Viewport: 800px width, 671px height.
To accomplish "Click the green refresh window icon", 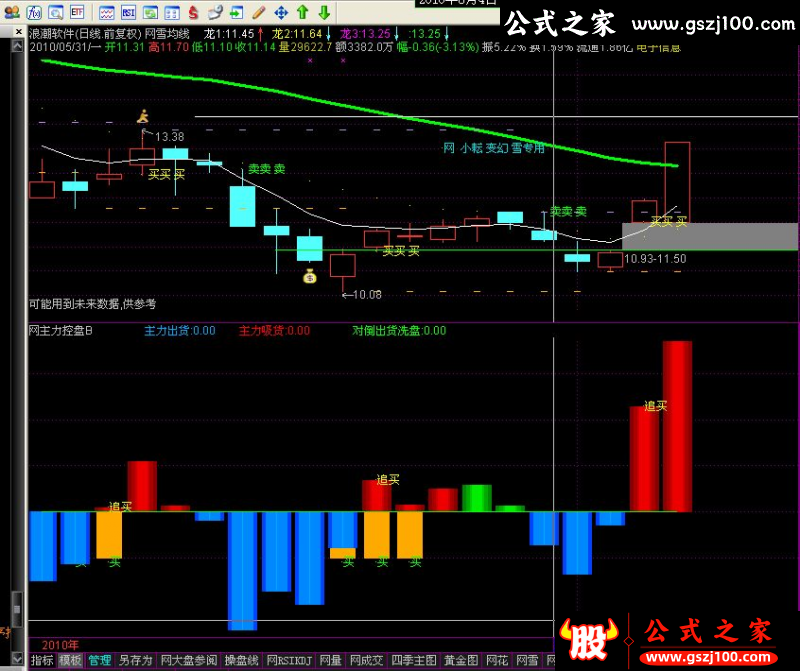I will click(150, 12).
